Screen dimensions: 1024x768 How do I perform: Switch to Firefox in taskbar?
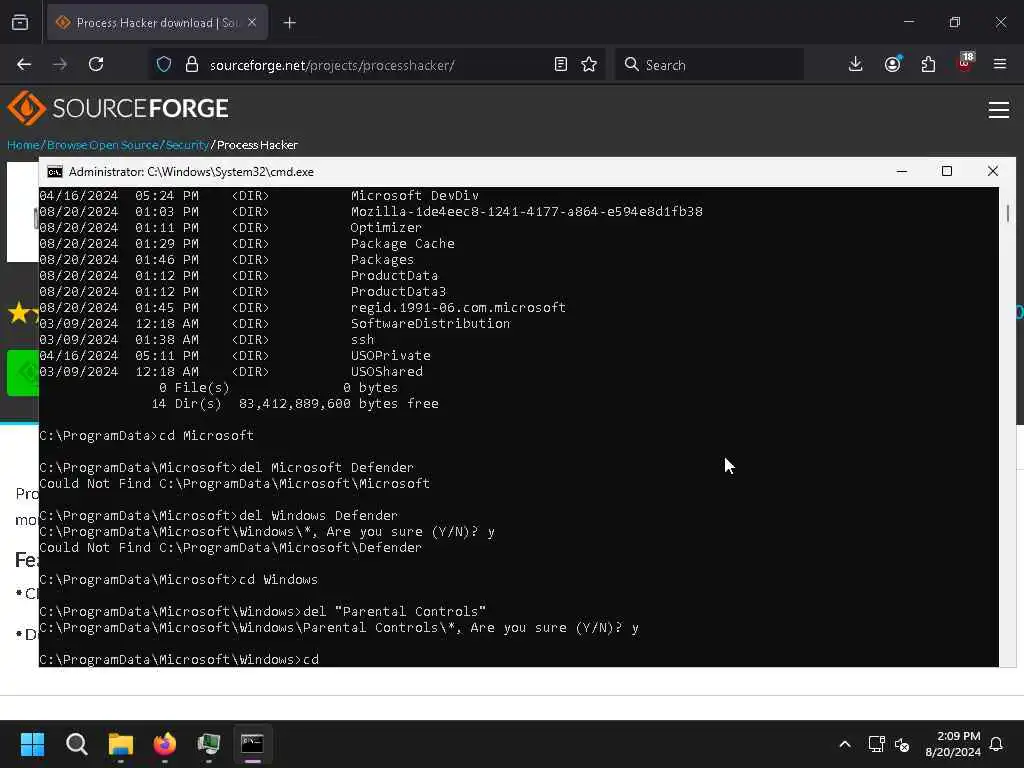click(x=165, y=744)
